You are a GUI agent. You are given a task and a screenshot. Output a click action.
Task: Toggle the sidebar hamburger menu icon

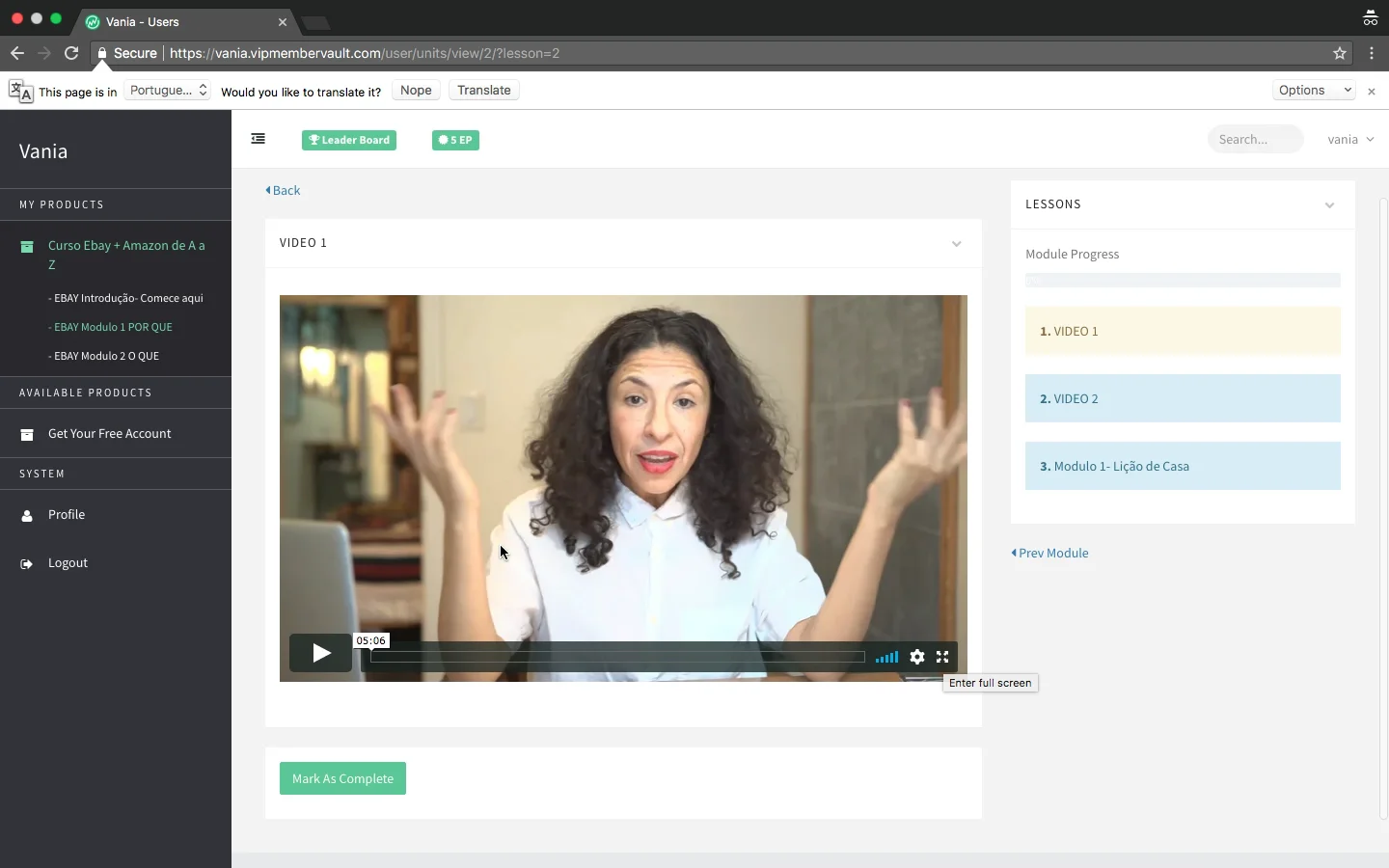pos(258,139)
